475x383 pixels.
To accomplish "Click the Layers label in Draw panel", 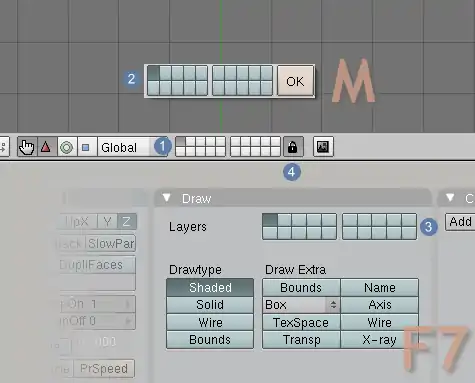I will coord(188,227).
